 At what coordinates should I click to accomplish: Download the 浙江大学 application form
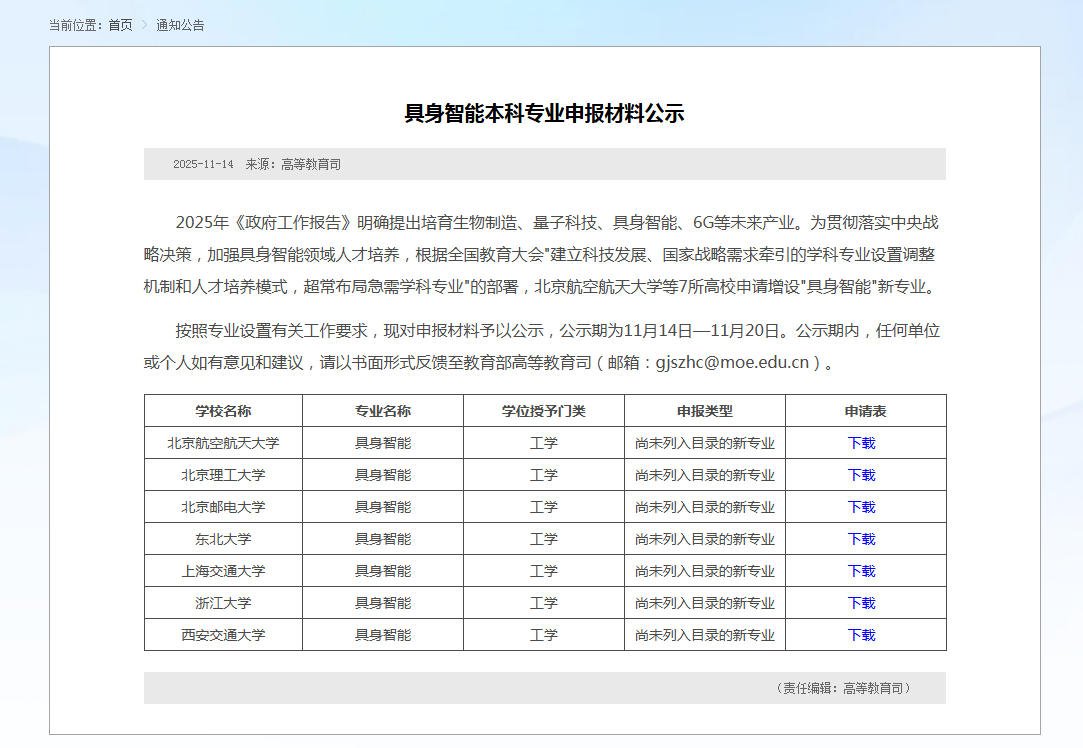coord(864,602)
